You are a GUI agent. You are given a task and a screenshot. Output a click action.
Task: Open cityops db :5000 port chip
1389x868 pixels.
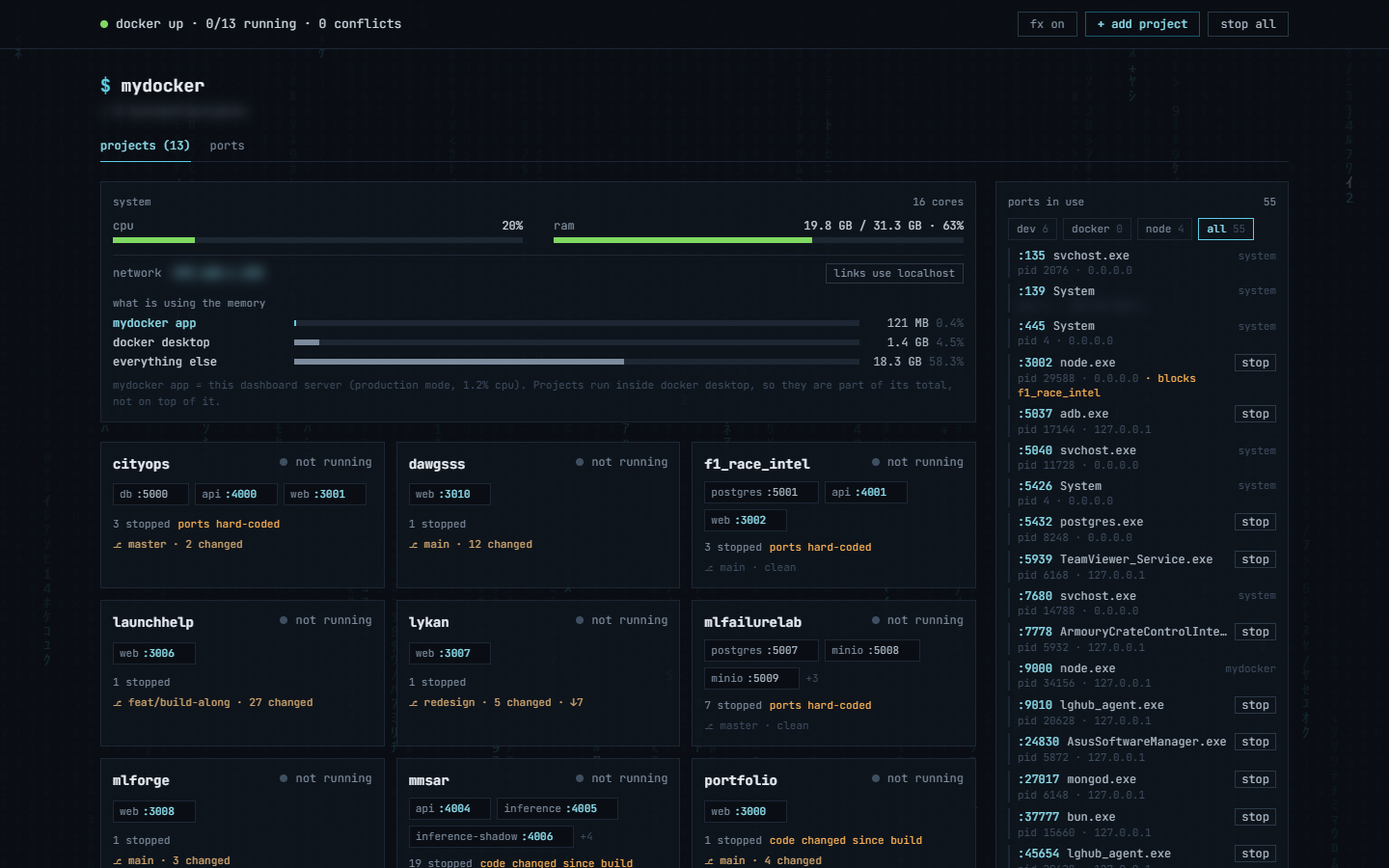pos(150,494)
